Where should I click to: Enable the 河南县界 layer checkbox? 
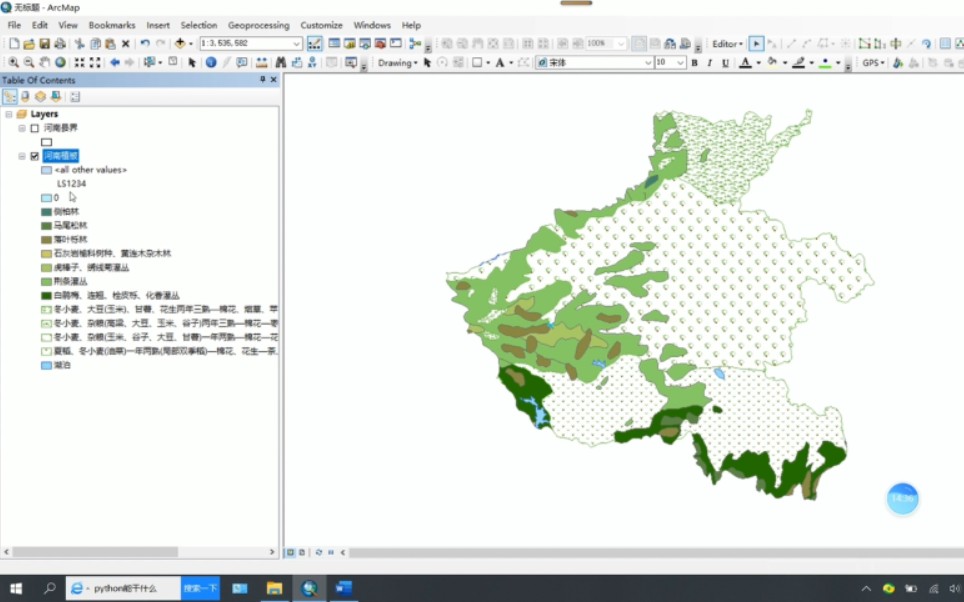coord(34,129)
